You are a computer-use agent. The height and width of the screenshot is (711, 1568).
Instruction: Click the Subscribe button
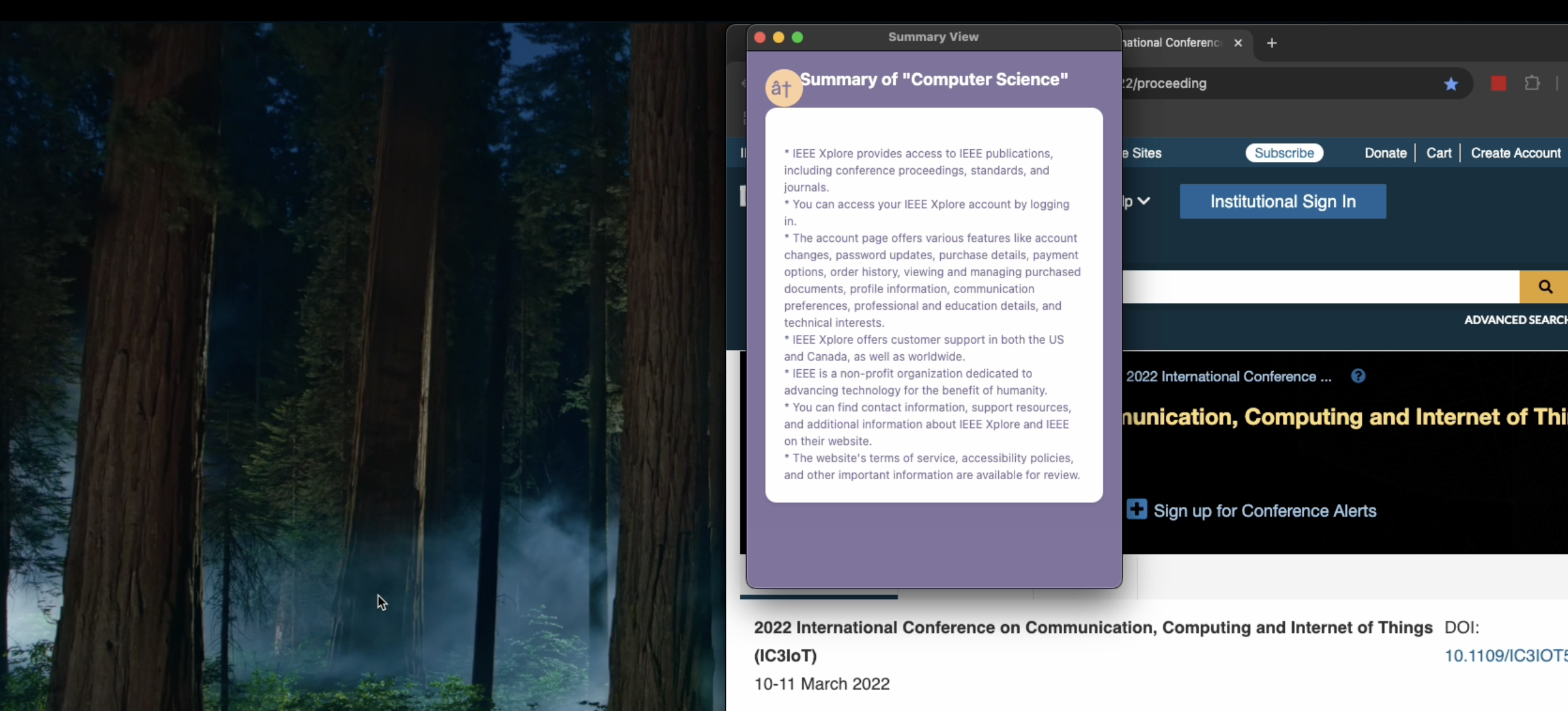[x=1284, y=153]
